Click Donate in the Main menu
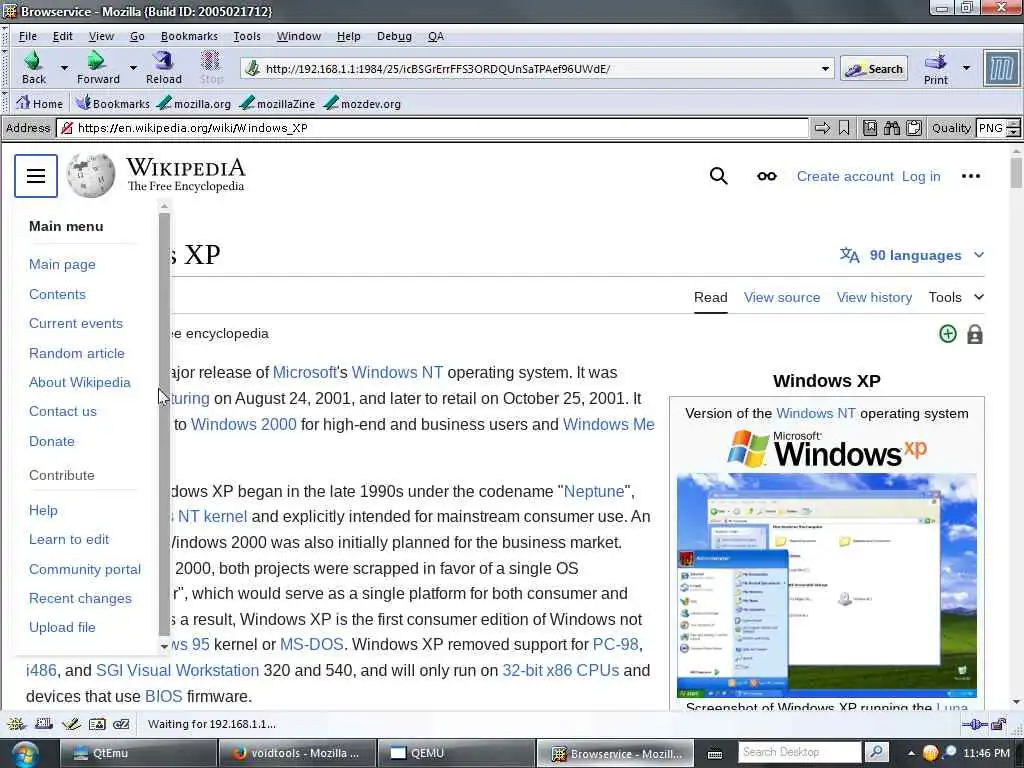 click(52, 441)
